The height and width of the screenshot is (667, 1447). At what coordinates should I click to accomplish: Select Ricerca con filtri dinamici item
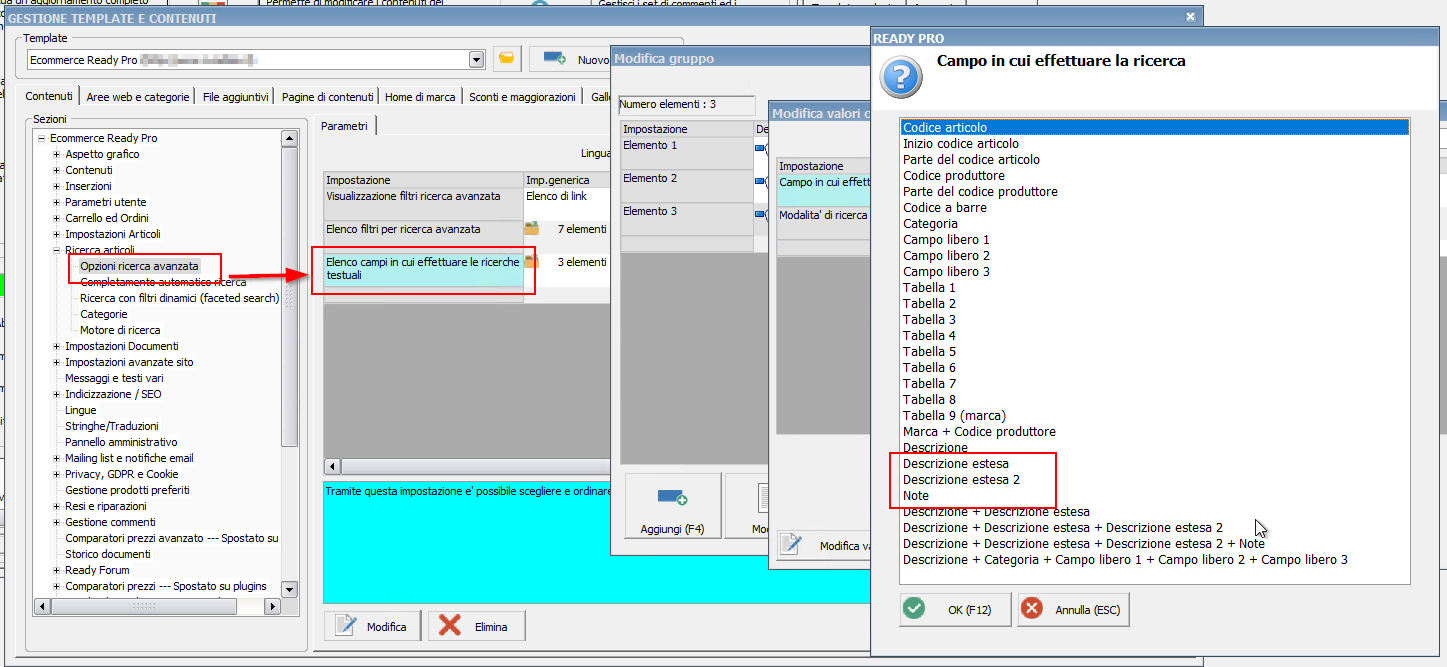pos(180,298)
